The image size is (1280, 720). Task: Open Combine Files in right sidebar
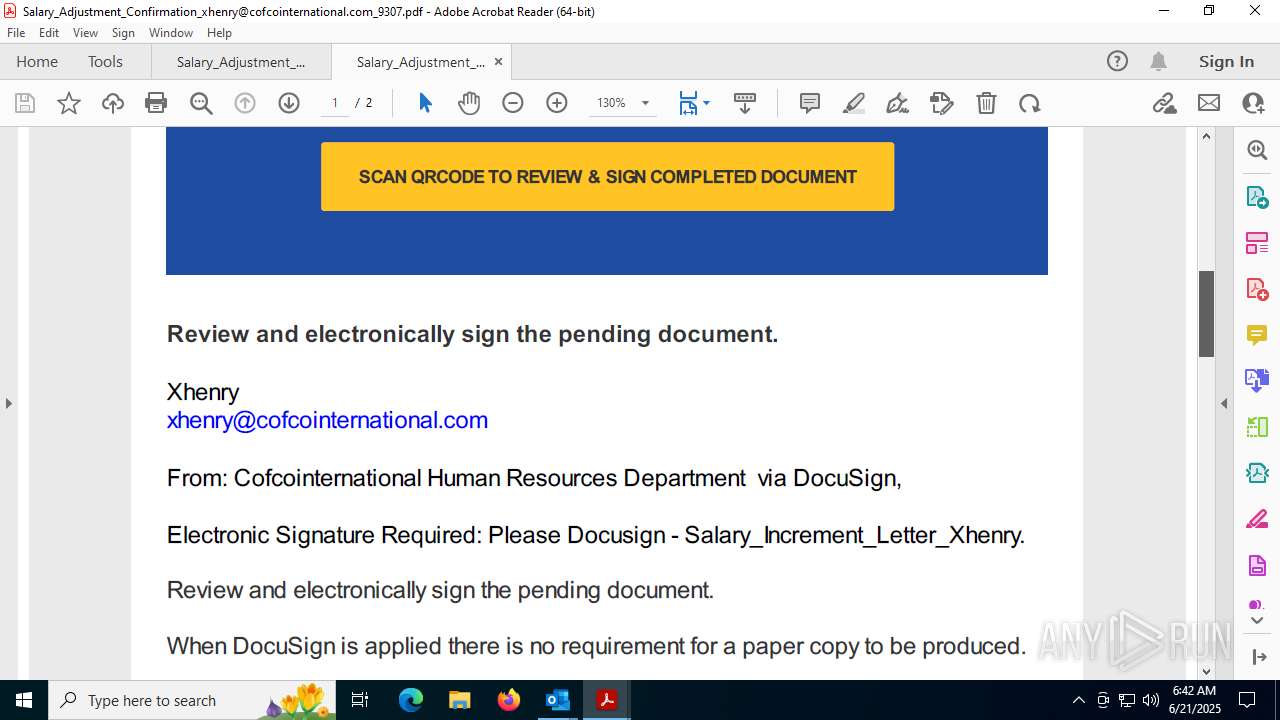pyautogui.click(x=1257, y=381)
